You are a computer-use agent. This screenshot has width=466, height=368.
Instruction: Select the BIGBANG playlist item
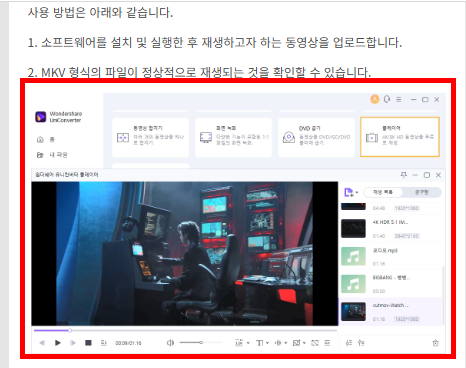[391, 284]
